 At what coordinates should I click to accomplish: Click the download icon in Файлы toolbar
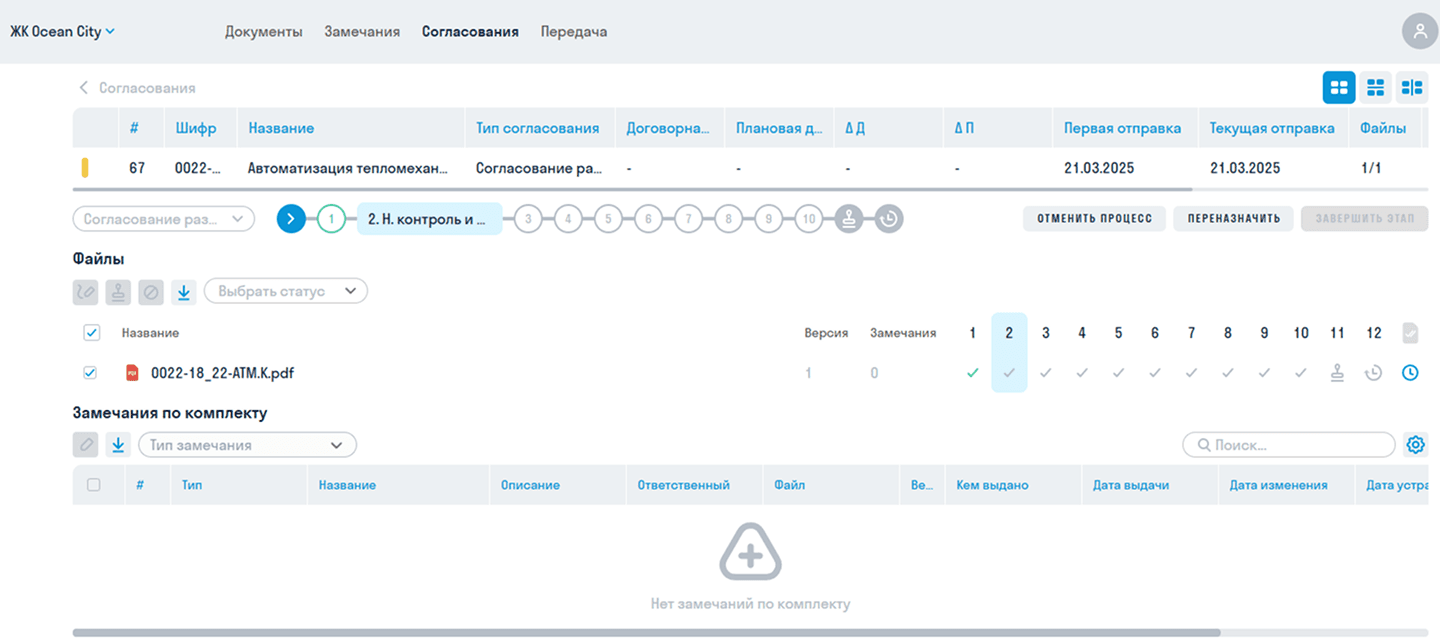click(183, 292)
